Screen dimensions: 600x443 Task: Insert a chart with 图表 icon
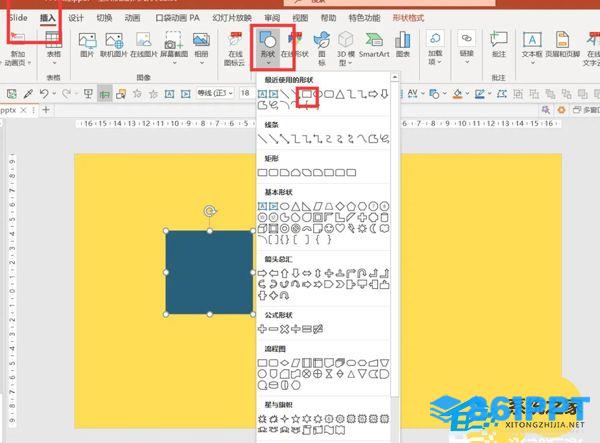click(403, 45)
